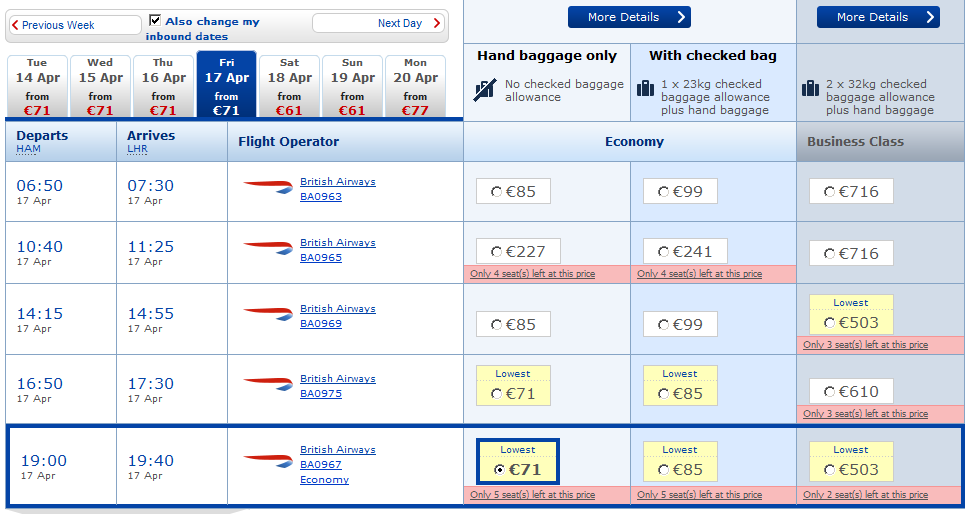Click British Airways logo for the 10:40 flight
Viewport: 971px width, 514px height.
(267, 247)
